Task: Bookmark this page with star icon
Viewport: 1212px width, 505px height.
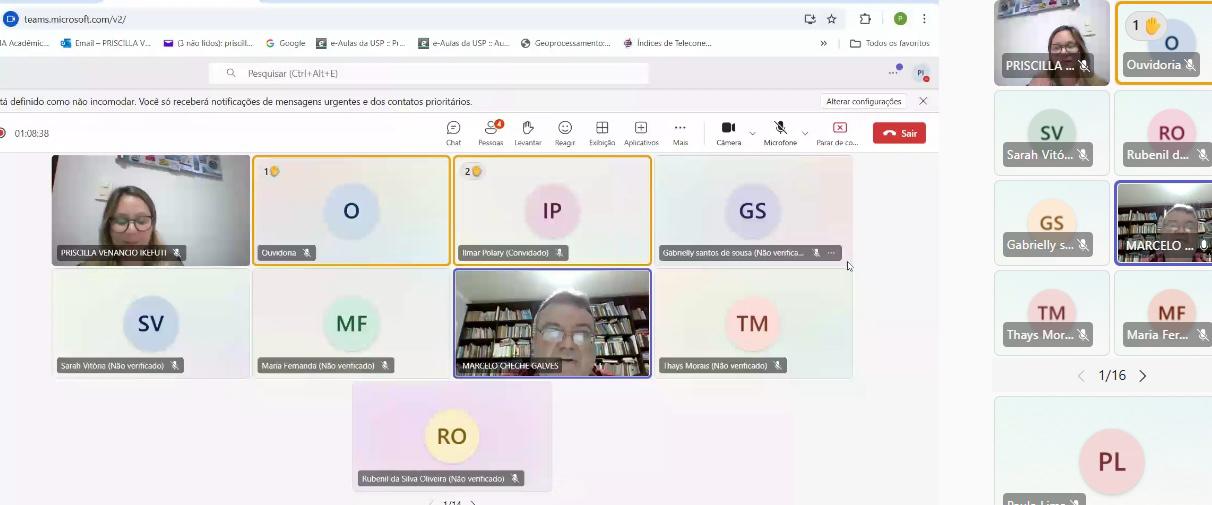Action: point(831,19)
